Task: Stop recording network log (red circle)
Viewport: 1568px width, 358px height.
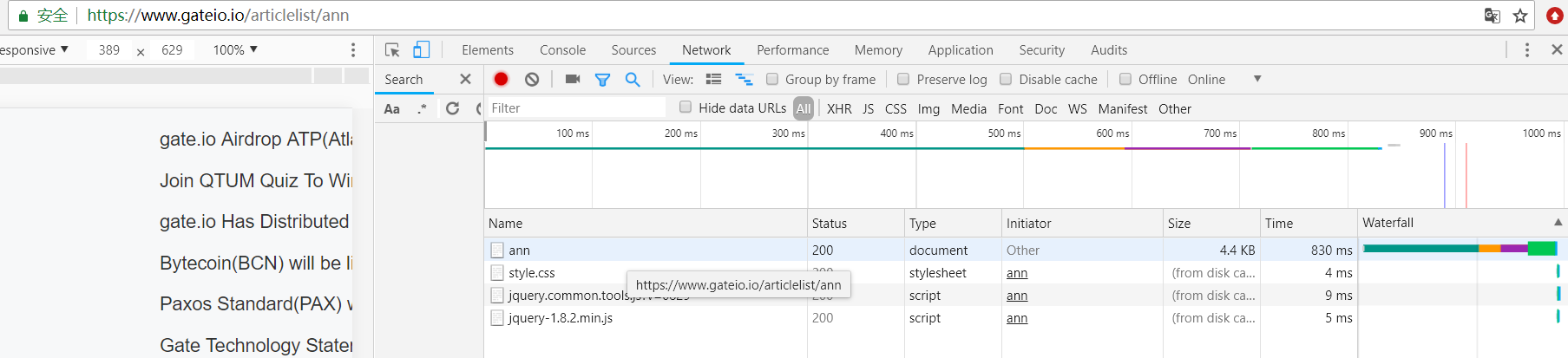Action: coord(501,79)
